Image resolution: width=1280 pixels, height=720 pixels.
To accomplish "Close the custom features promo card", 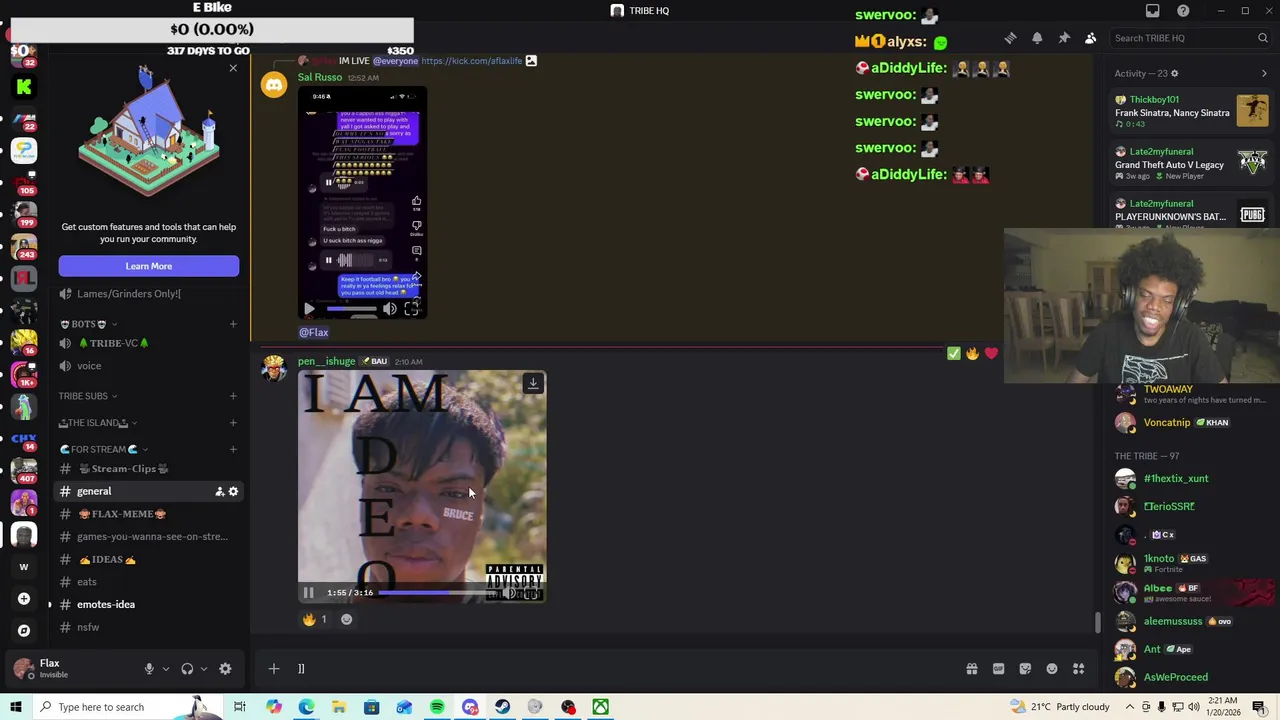I will pos(233,68).
